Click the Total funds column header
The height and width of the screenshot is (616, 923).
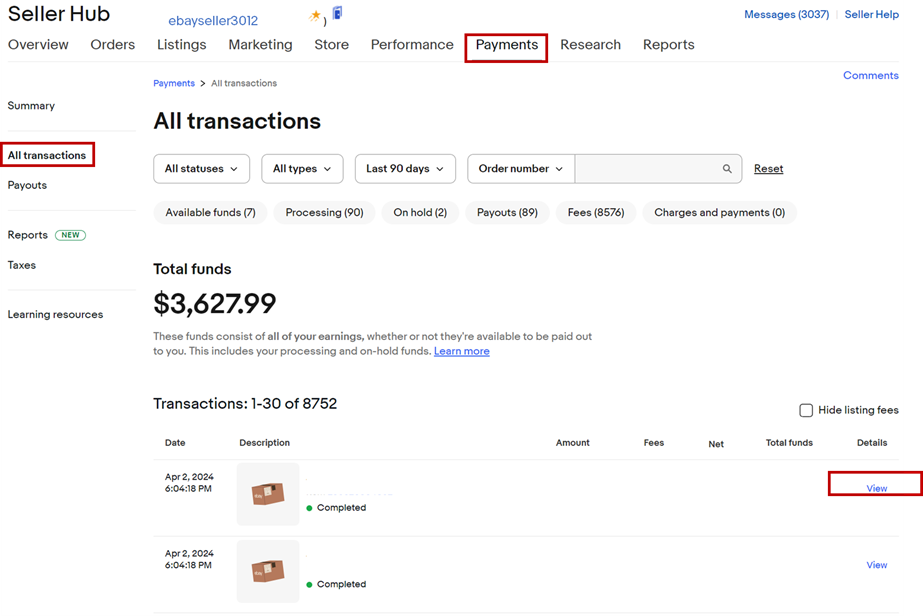pos(789,443)
